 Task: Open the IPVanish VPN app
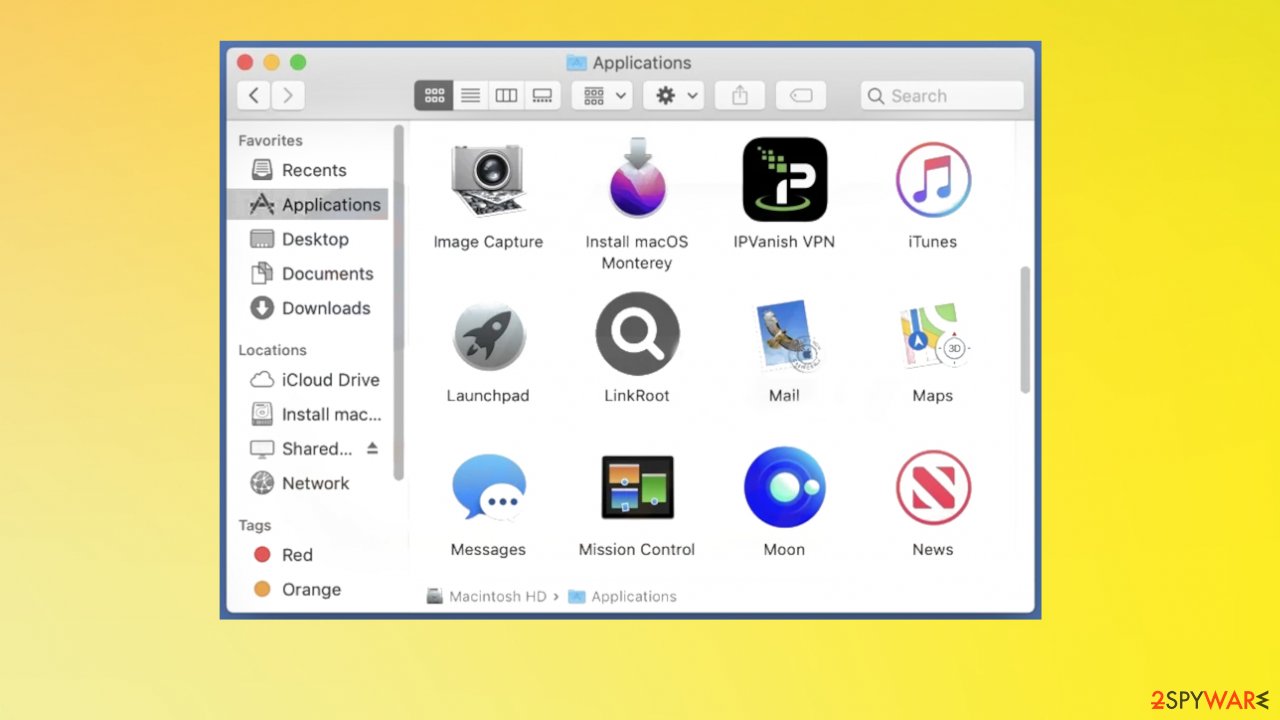(x=784, y=180)
